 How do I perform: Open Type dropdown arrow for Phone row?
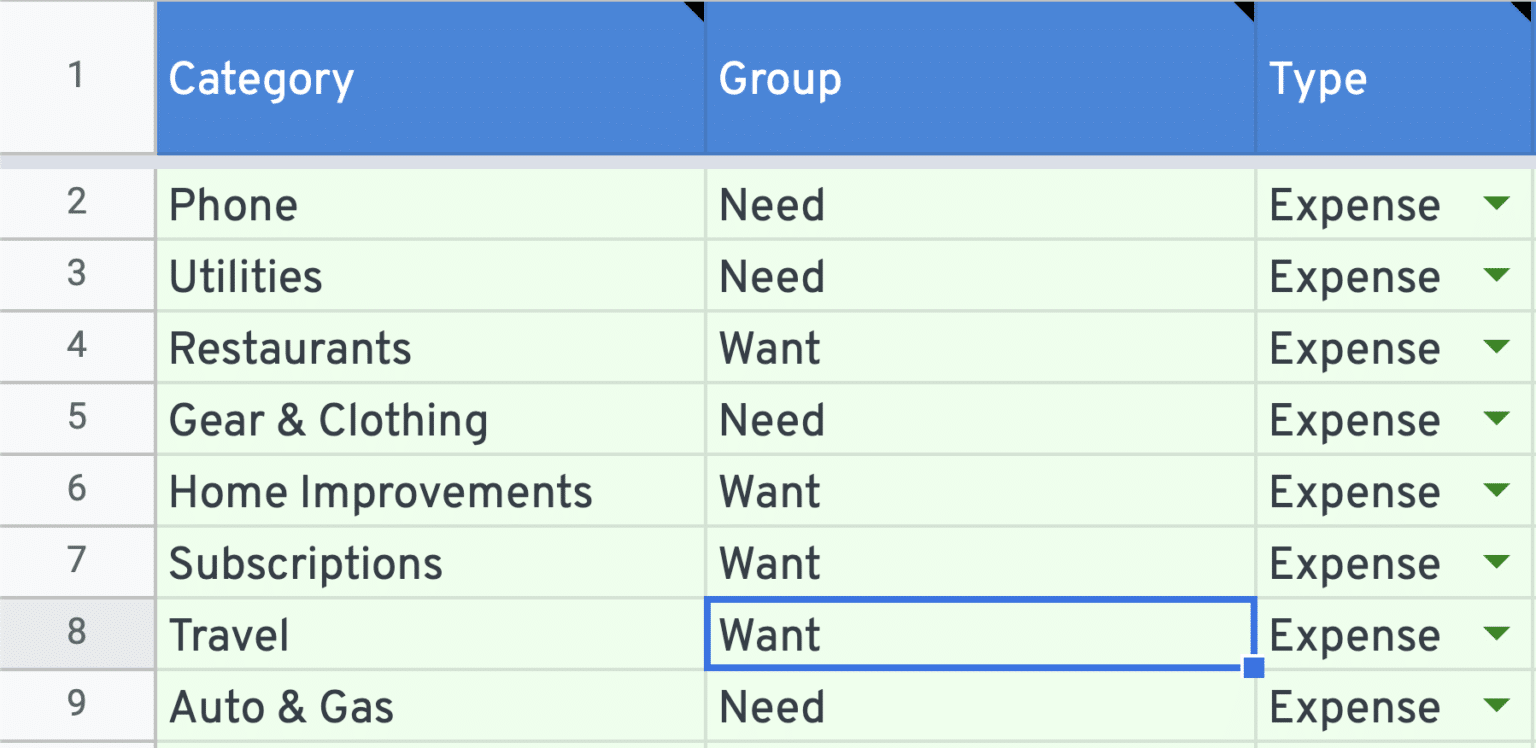[x=1496, y=204]
